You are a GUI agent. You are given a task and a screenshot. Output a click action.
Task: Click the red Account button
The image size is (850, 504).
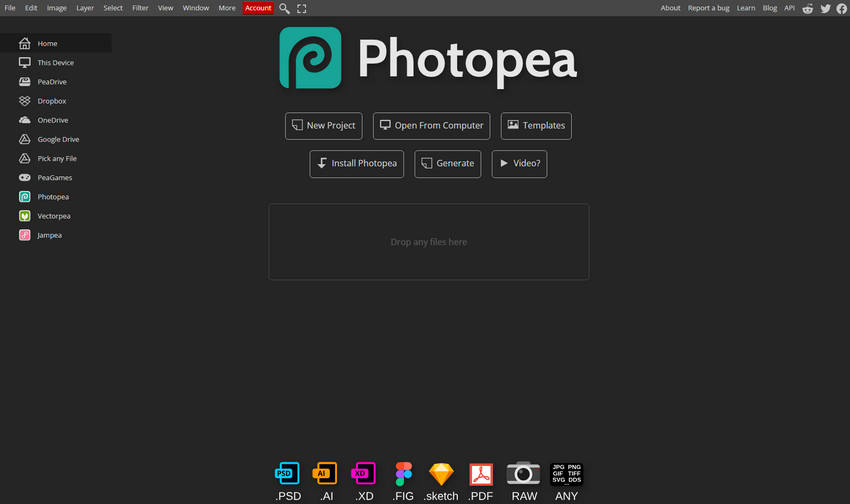pos(258,8)
